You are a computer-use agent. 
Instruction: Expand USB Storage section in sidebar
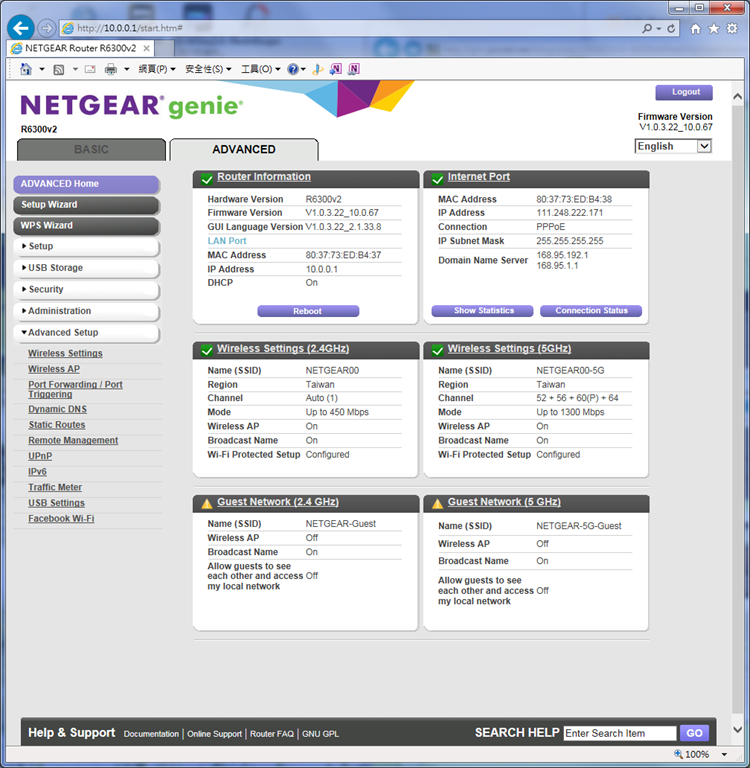86,268
